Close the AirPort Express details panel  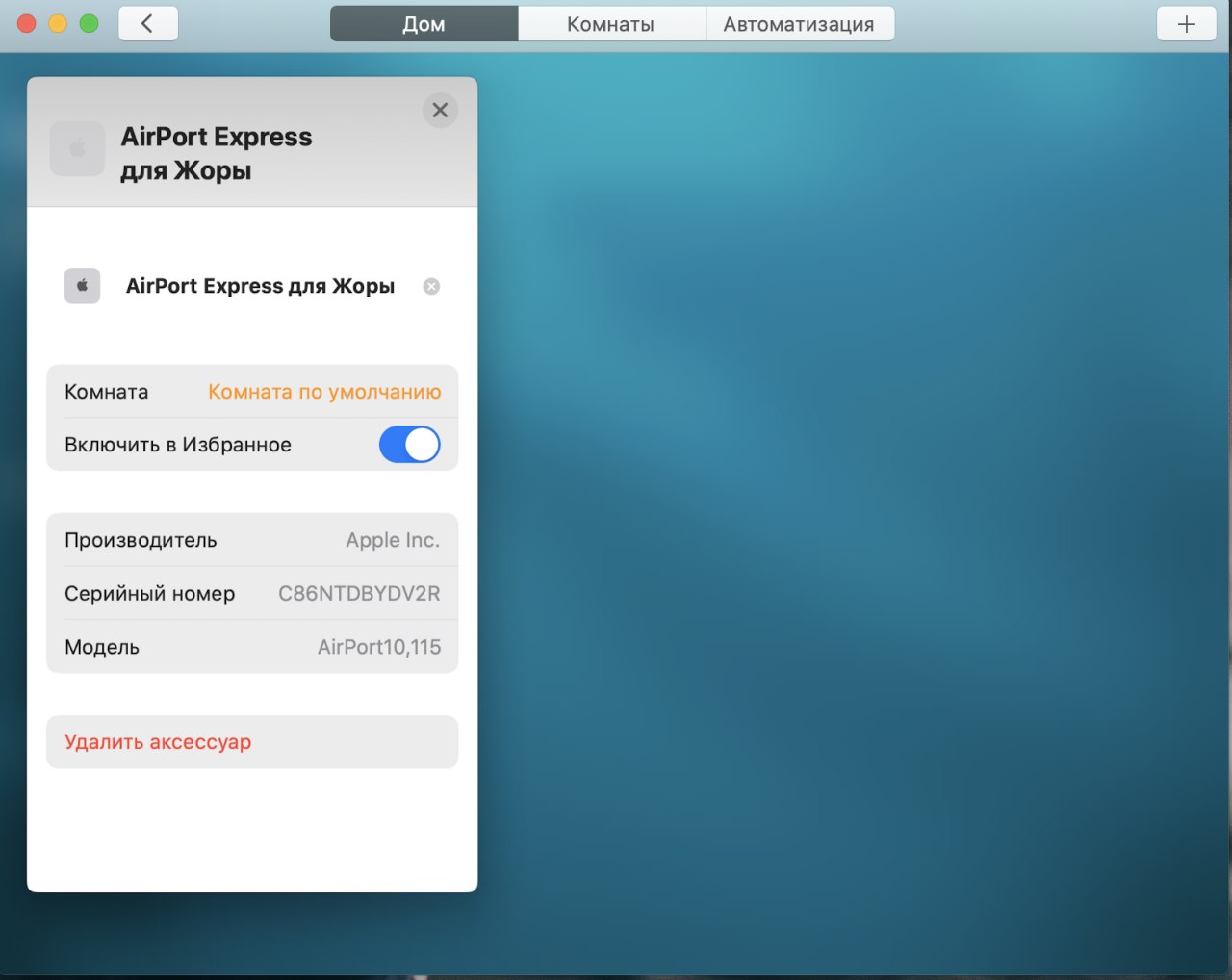tap(440, 110)
